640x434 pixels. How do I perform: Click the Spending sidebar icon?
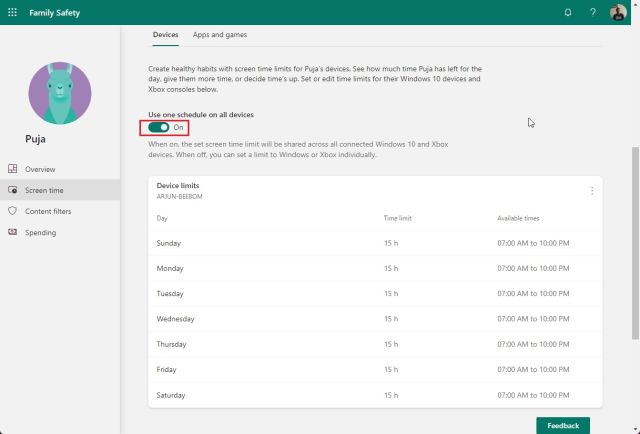[x=13, y=232]
